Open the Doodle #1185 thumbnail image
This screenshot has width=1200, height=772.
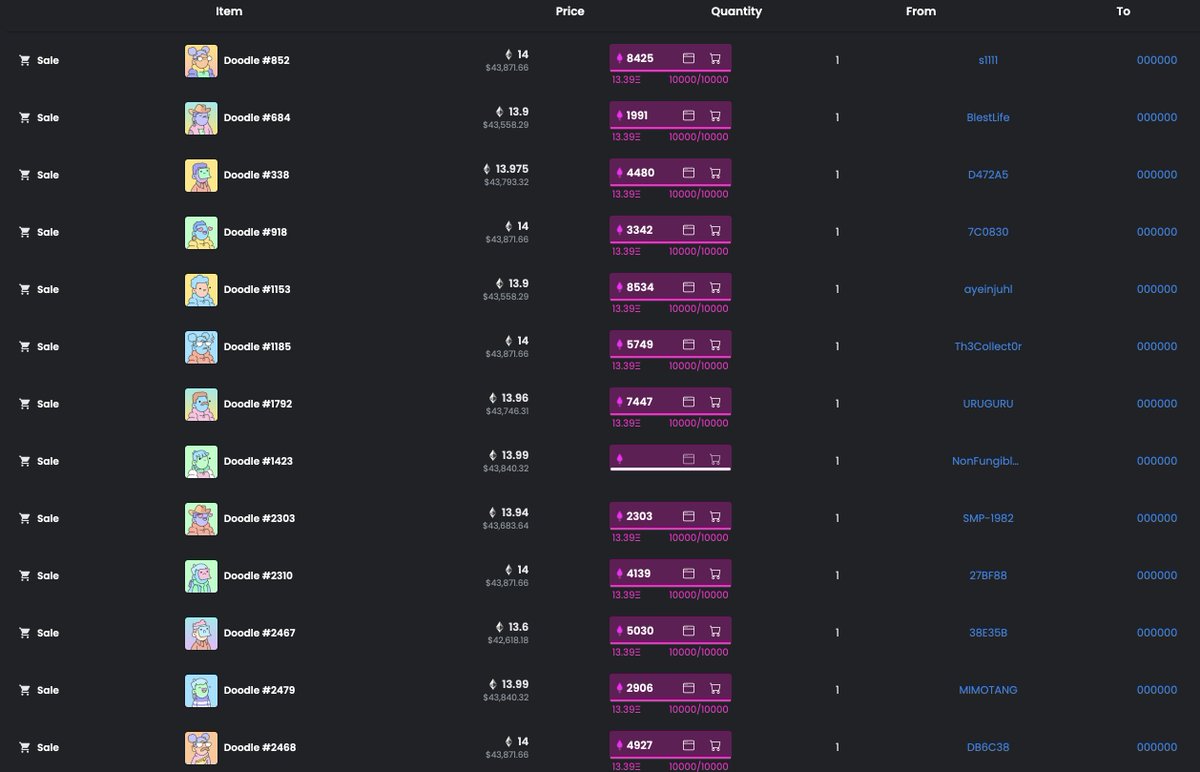coord(201,347)
